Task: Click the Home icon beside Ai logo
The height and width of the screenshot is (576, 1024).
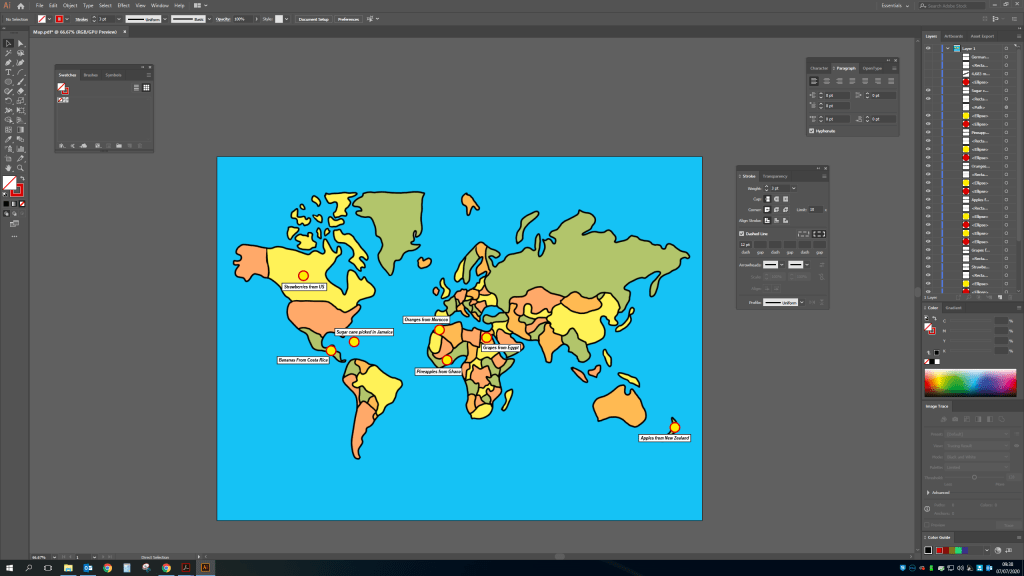Action: coord(21,6)
